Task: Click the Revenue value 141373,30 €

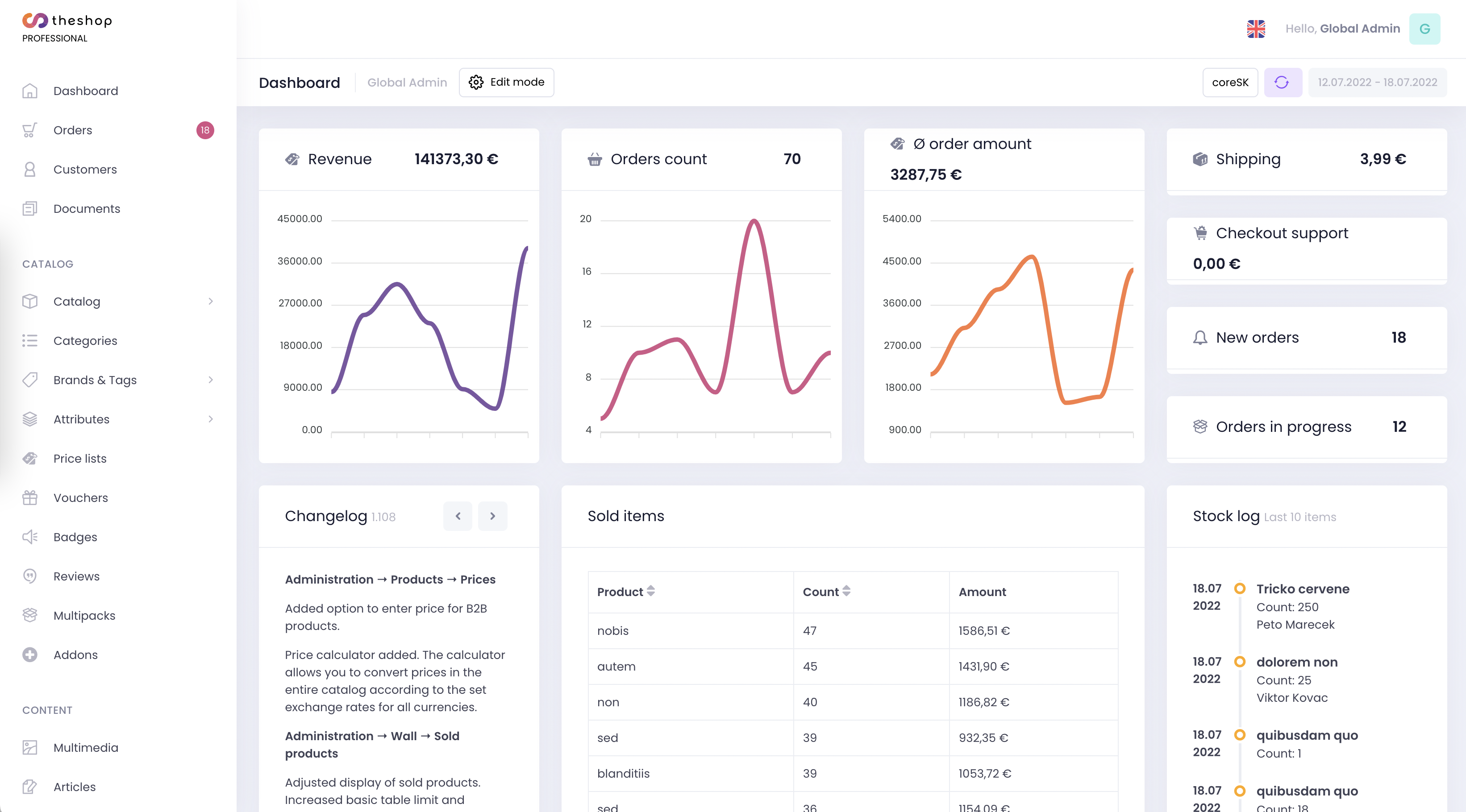Action: click(456, 159)
